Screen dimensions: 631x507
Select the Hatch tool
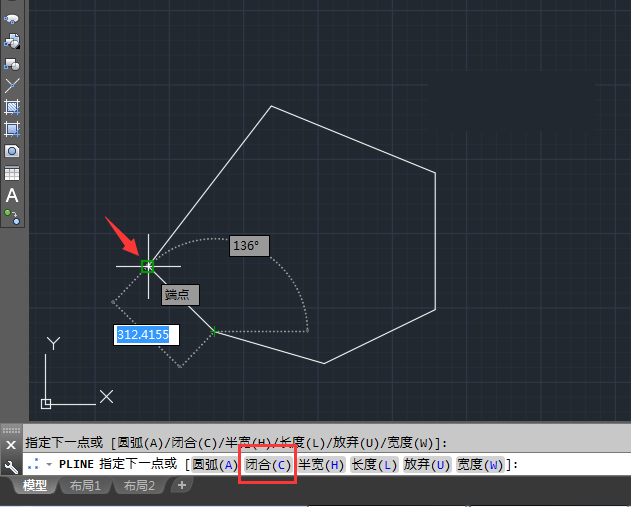(12, 107)
